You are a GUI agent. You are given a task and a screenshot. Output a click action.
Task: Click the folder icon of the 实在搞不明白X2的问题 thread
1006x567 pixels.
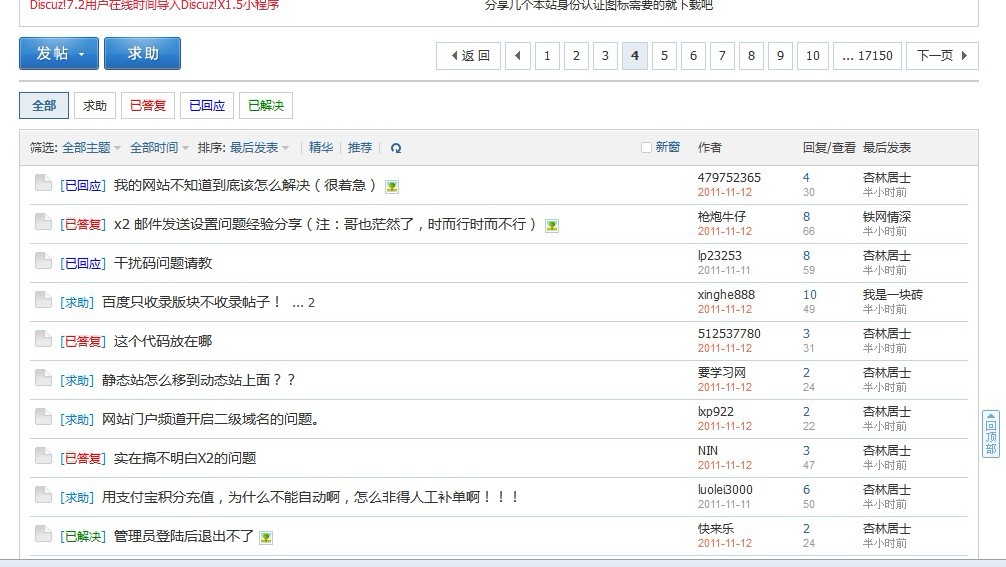coord(43,456)
